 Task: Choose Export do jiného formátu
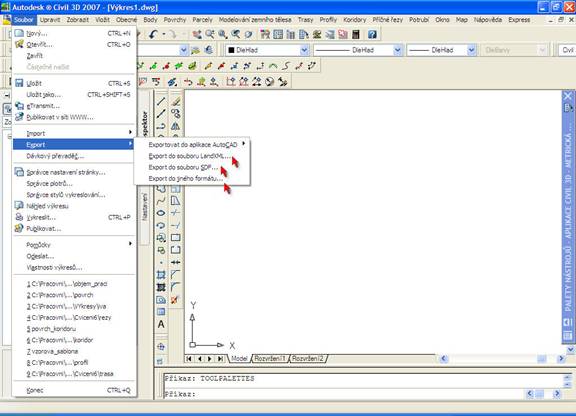pyautogui.click(x=192, y=179)
